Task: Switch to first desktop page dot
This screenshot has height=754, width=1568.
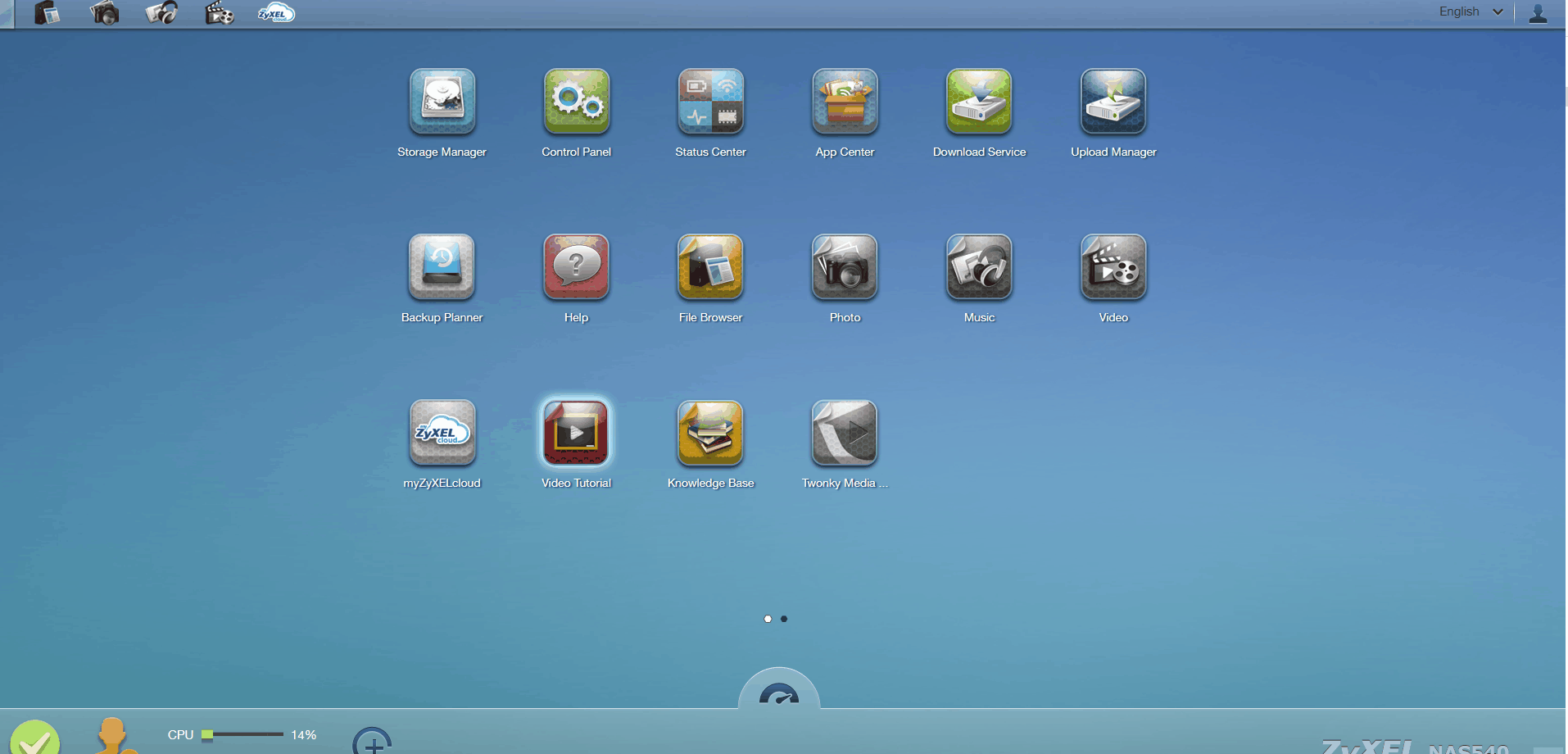Action: coord(768,619)
